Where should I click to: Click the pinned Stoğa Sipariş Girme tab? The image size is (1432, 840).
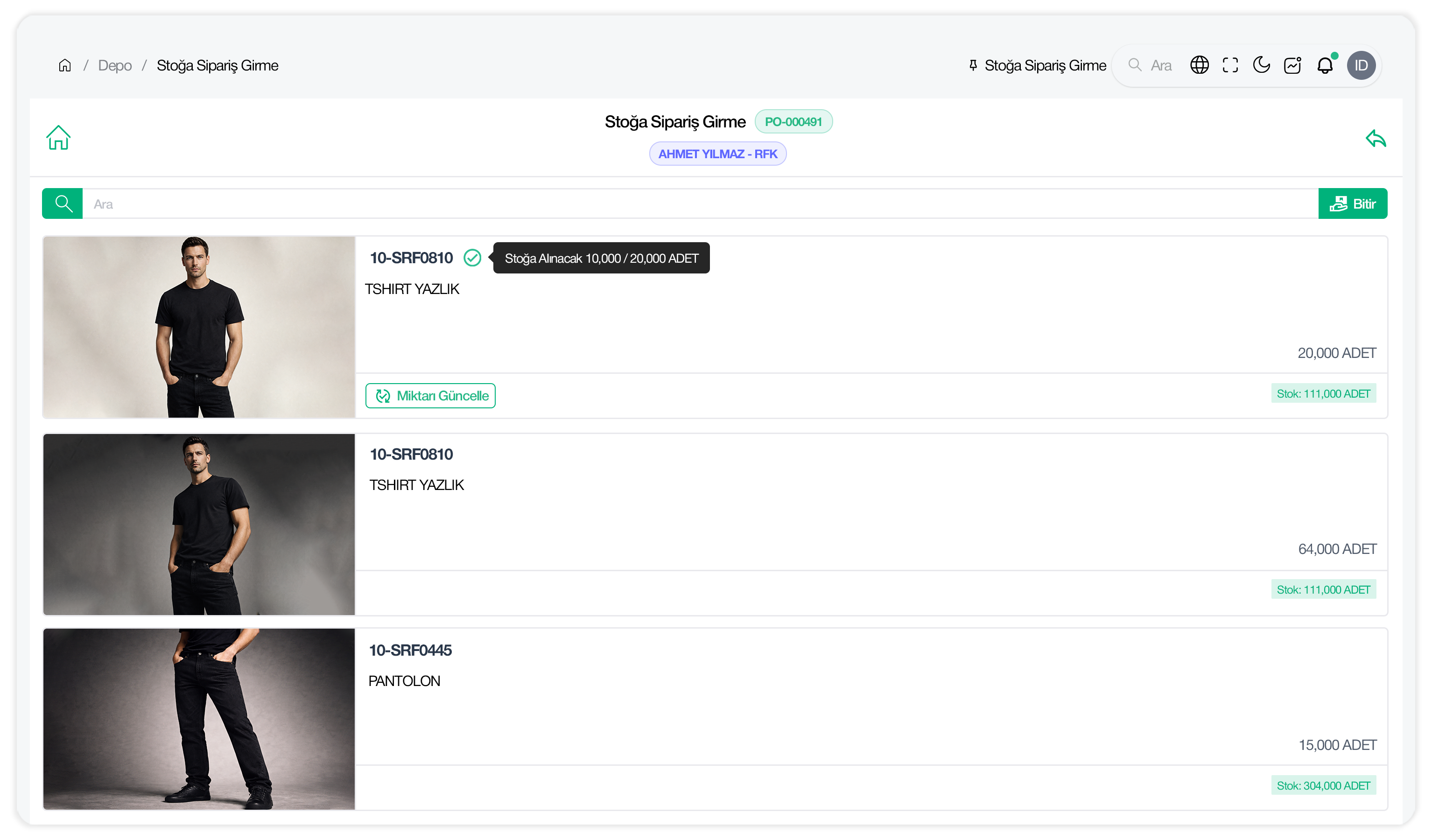click(x=1037, y=65)
